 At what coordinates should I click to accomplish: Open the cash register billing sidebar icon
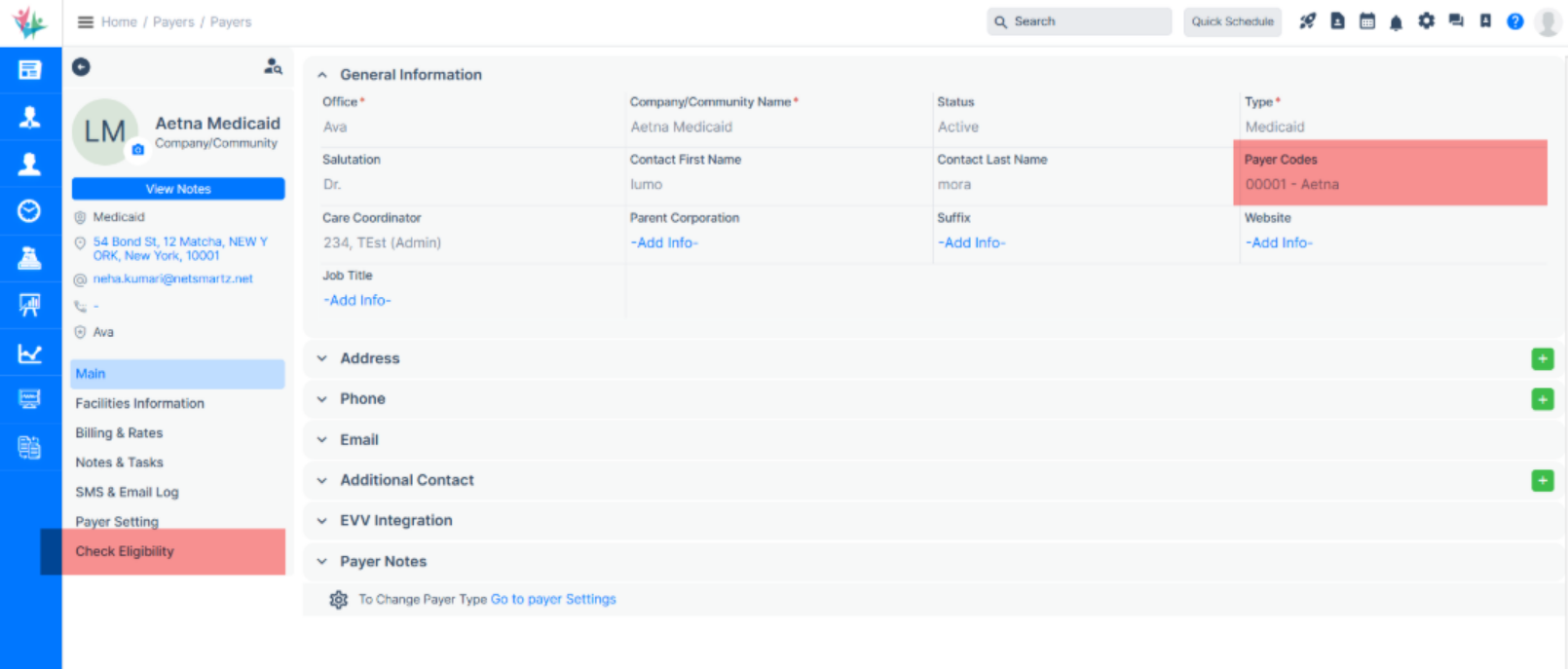tap(30, 258)
